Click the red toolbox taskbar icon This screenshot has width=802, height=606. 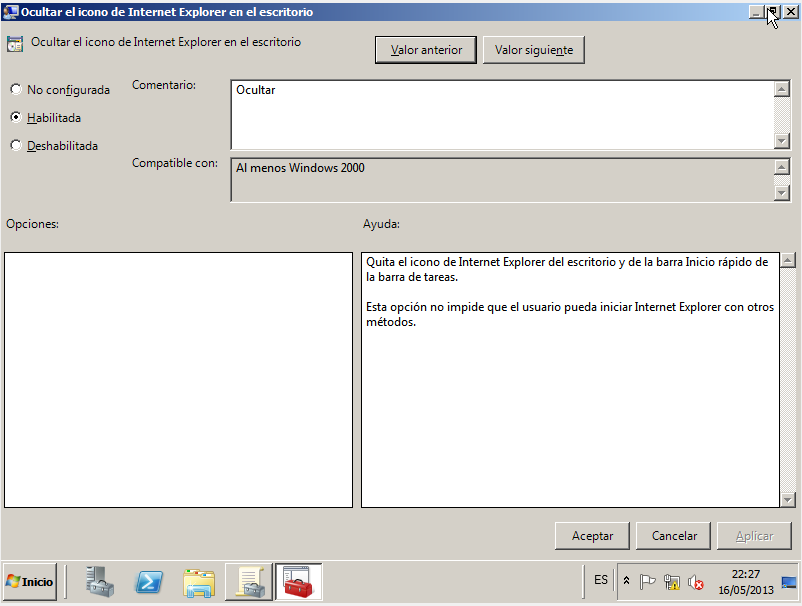tap(298, 581)
